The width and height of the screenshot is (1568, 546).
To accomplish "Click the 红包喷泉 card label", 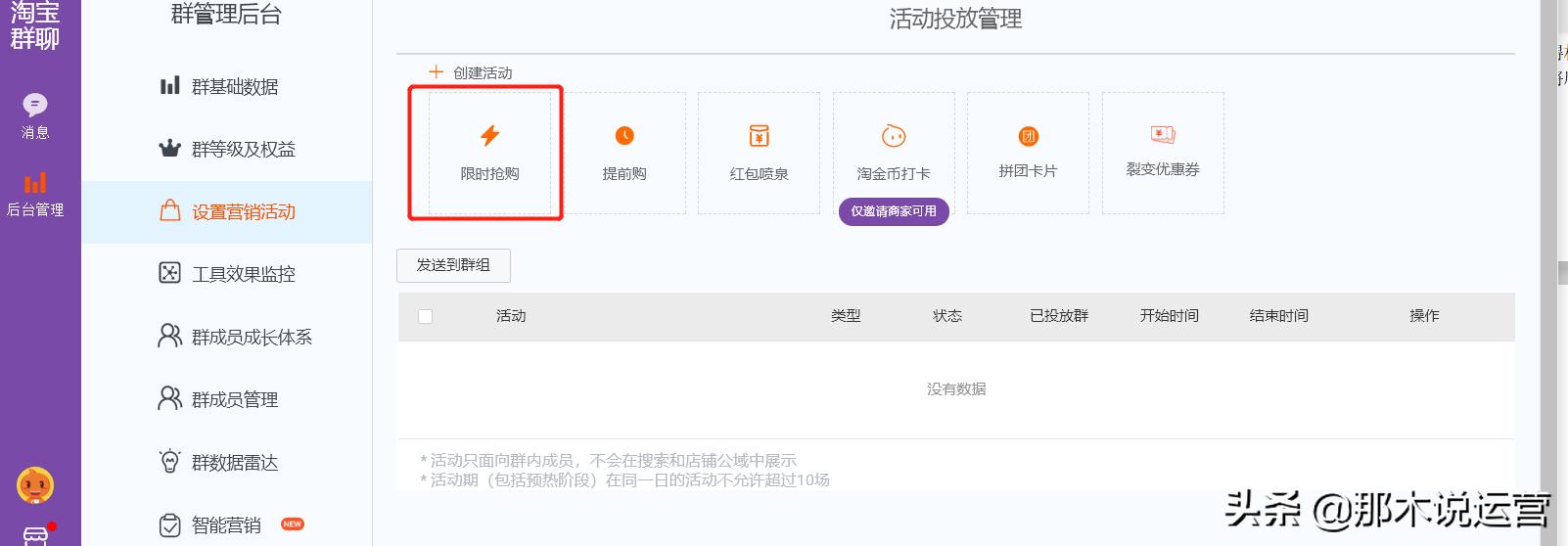I will point(759,173).
